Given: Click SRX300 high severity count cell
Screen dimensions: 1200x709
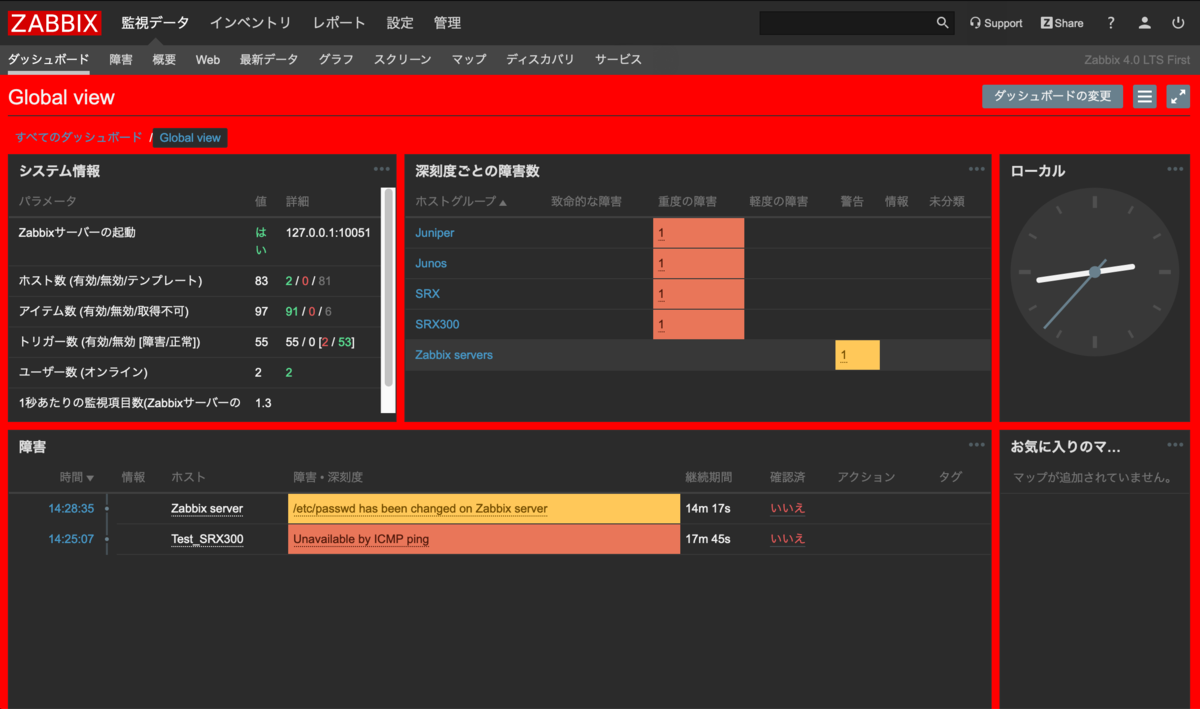Looking at the screenshot, I should pyautogui.click(x=698, y=324).
